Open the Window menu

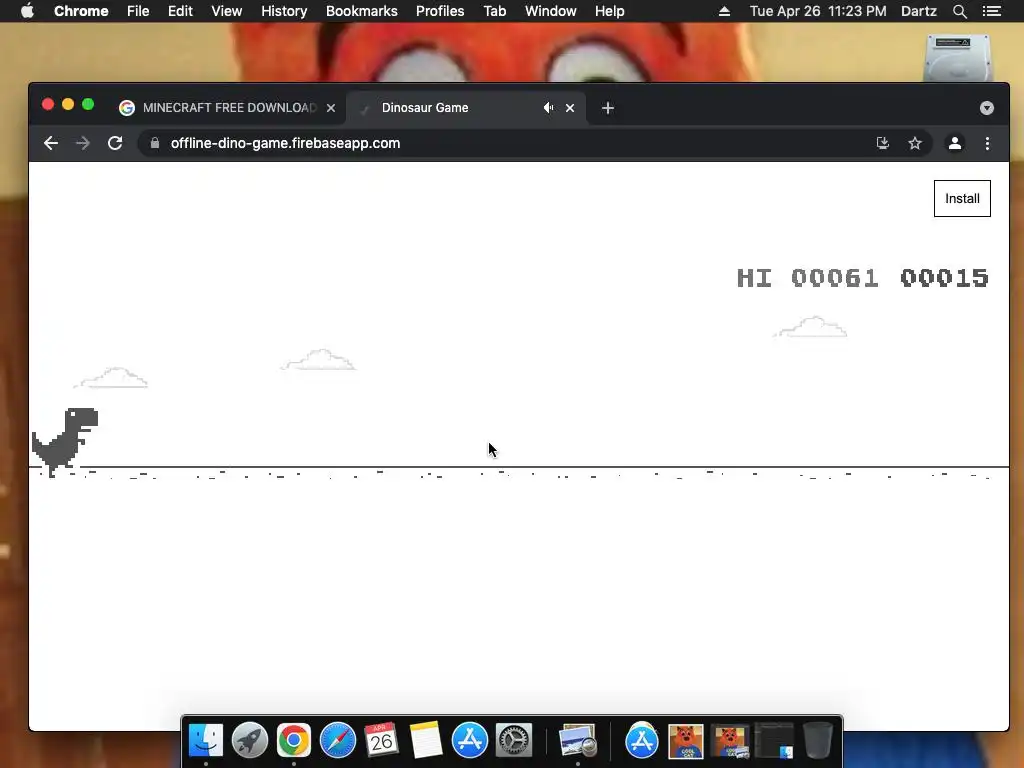click(x=551, y=11)
